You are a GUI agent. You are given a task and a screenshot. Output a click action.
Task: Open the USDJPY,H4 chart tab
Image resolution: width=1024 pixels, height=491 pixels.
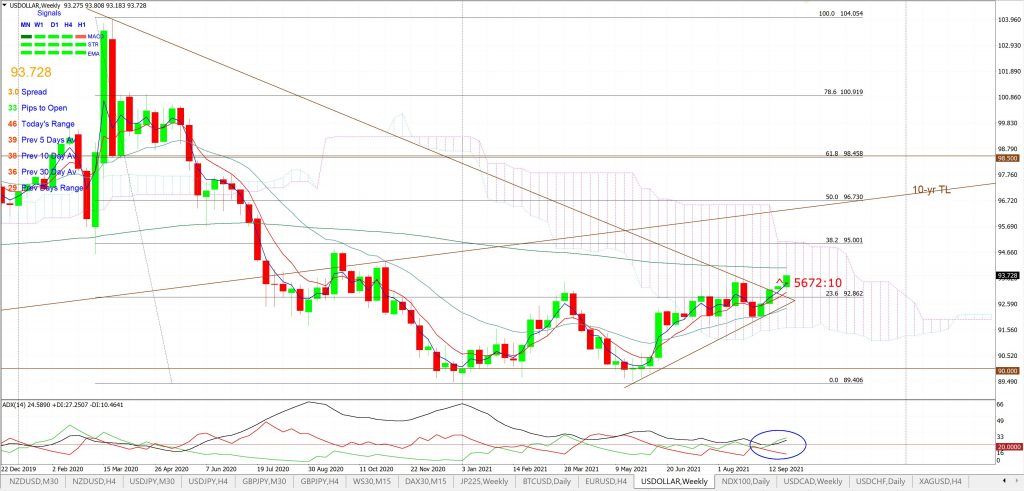coord(206,481)
